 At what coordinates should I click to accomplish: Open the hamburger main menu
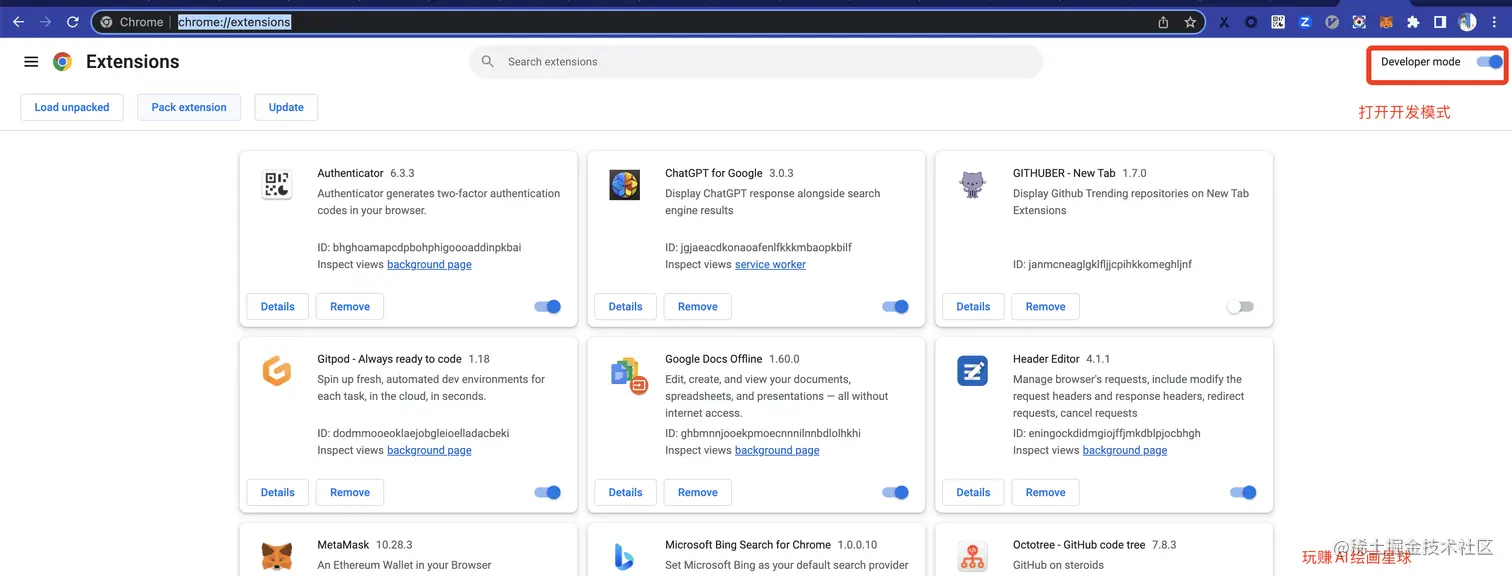click(x=31, y=62)
